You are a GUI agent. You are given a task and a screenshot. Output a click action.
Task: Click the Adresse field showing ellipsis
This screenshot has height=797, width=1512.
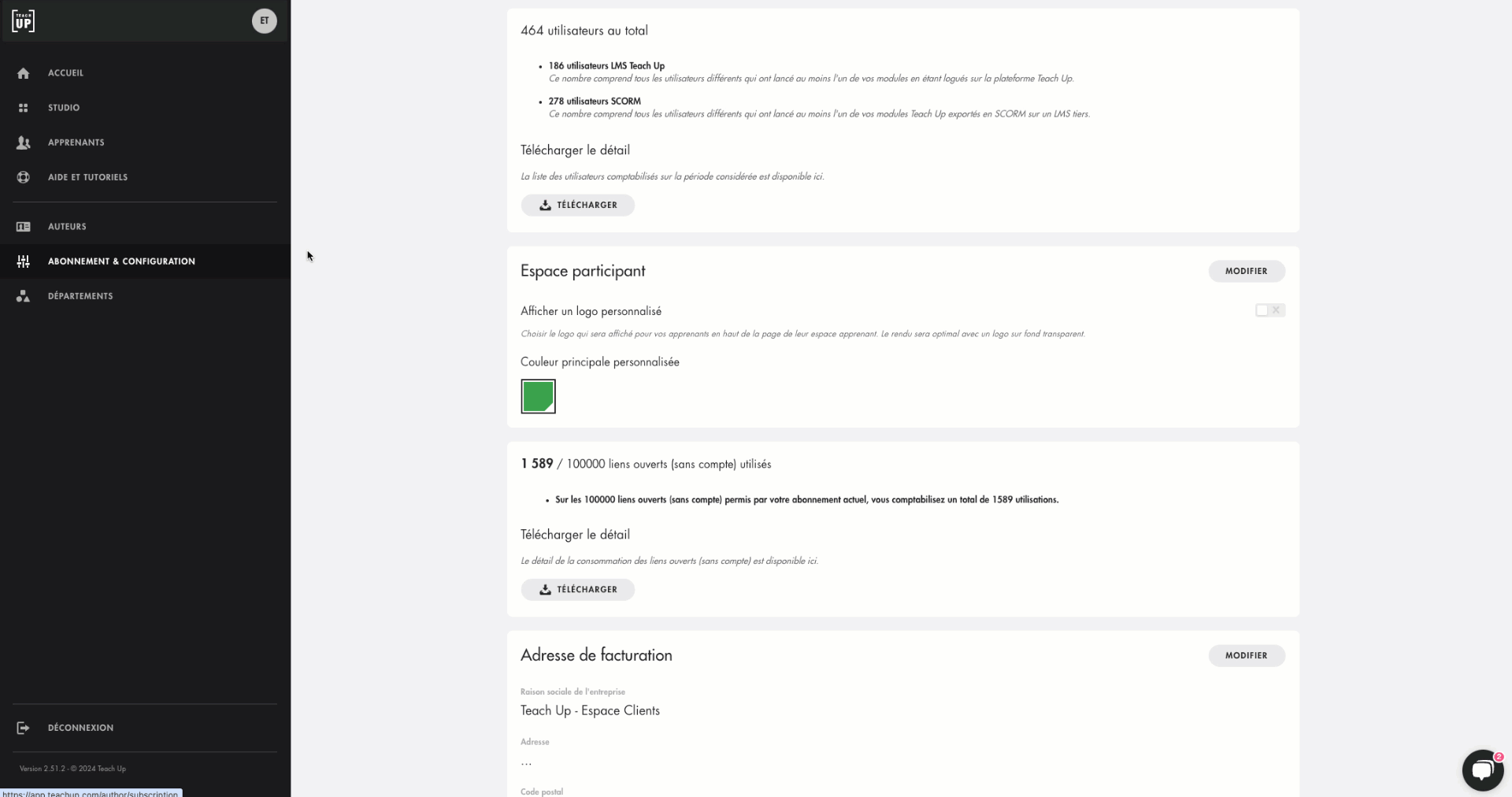tap(528, 762)
